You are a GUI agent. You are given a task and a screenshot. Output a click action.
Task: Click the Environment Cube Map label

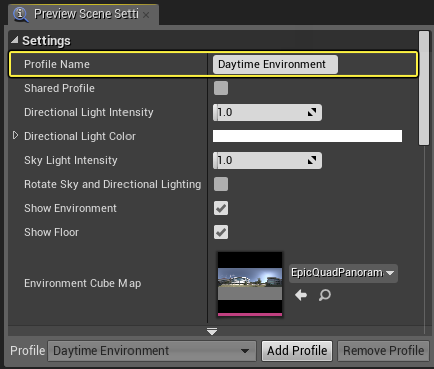point(83,283)
